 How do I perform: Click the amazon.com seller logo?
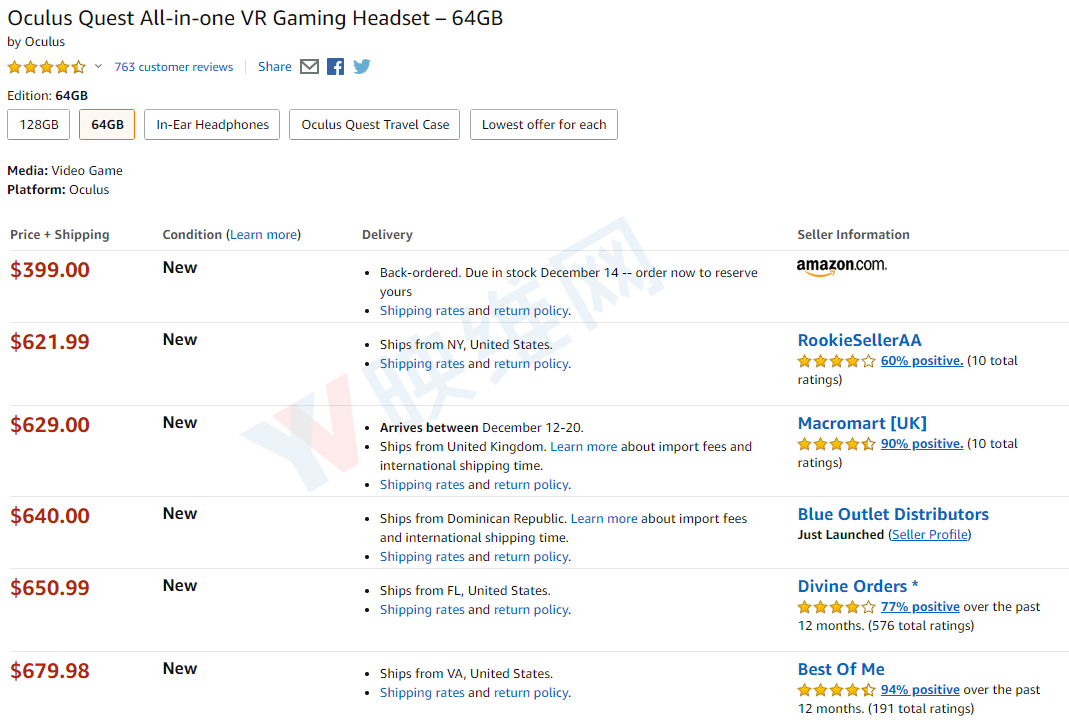point(842,267)
